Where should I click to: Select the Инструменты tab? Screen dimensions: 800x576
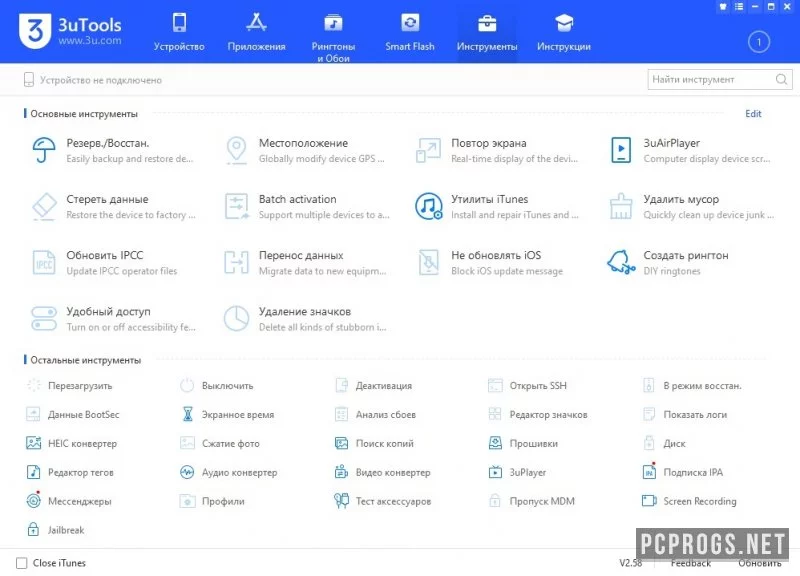[x=487, y=32]
